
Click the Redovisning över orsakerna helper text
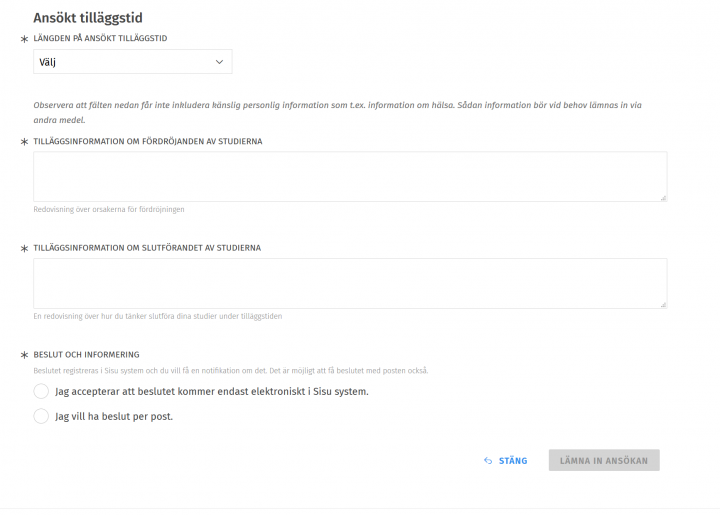[x=109, y=210]
